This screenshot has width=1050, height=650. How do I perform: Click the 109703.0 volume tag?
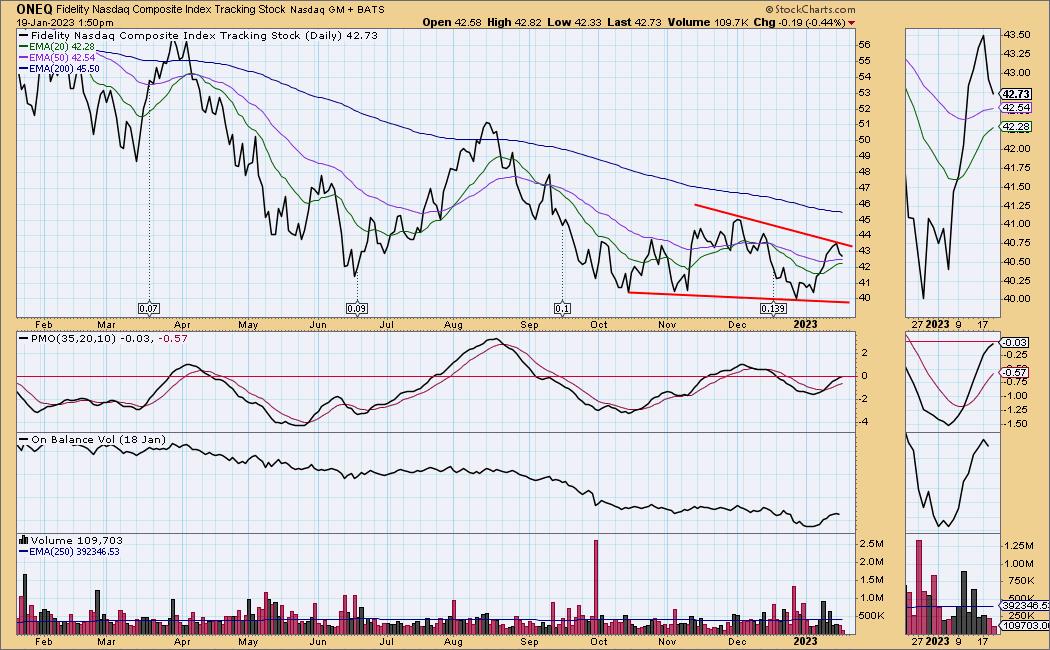(x=1024, y=625)
